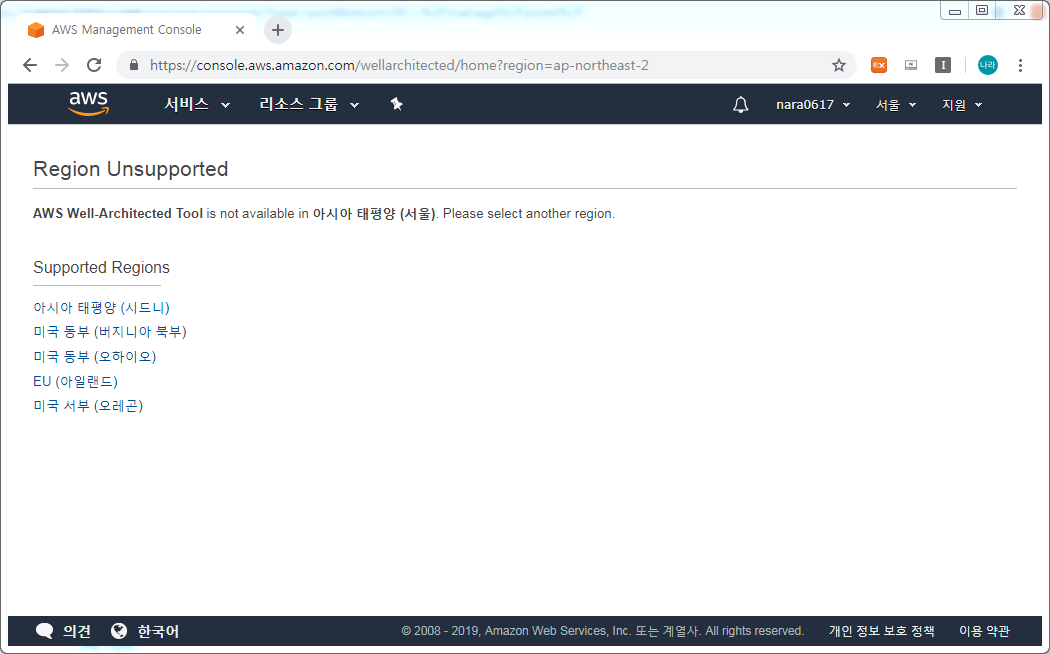Viewport: 1050px width, 654px height.
Task: Click the AWS cube favicon on the tab
Action: coord(35,30)
